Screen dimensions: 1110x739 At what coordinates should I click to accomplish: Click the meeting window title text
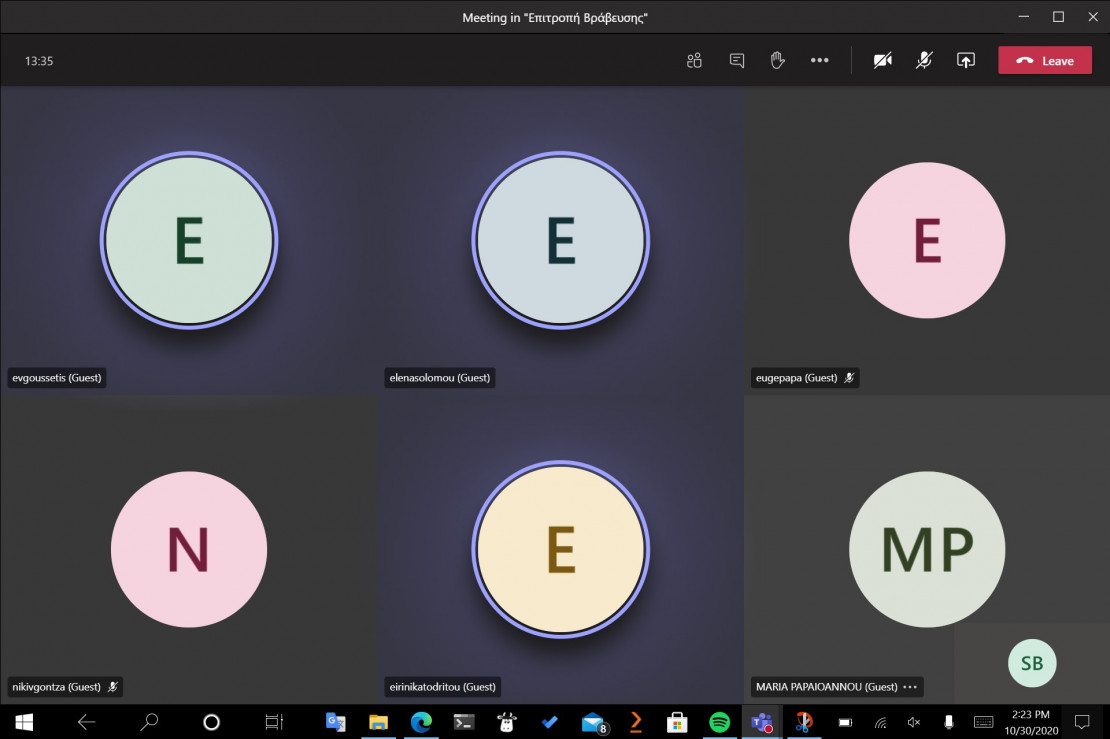pos(555,18)
